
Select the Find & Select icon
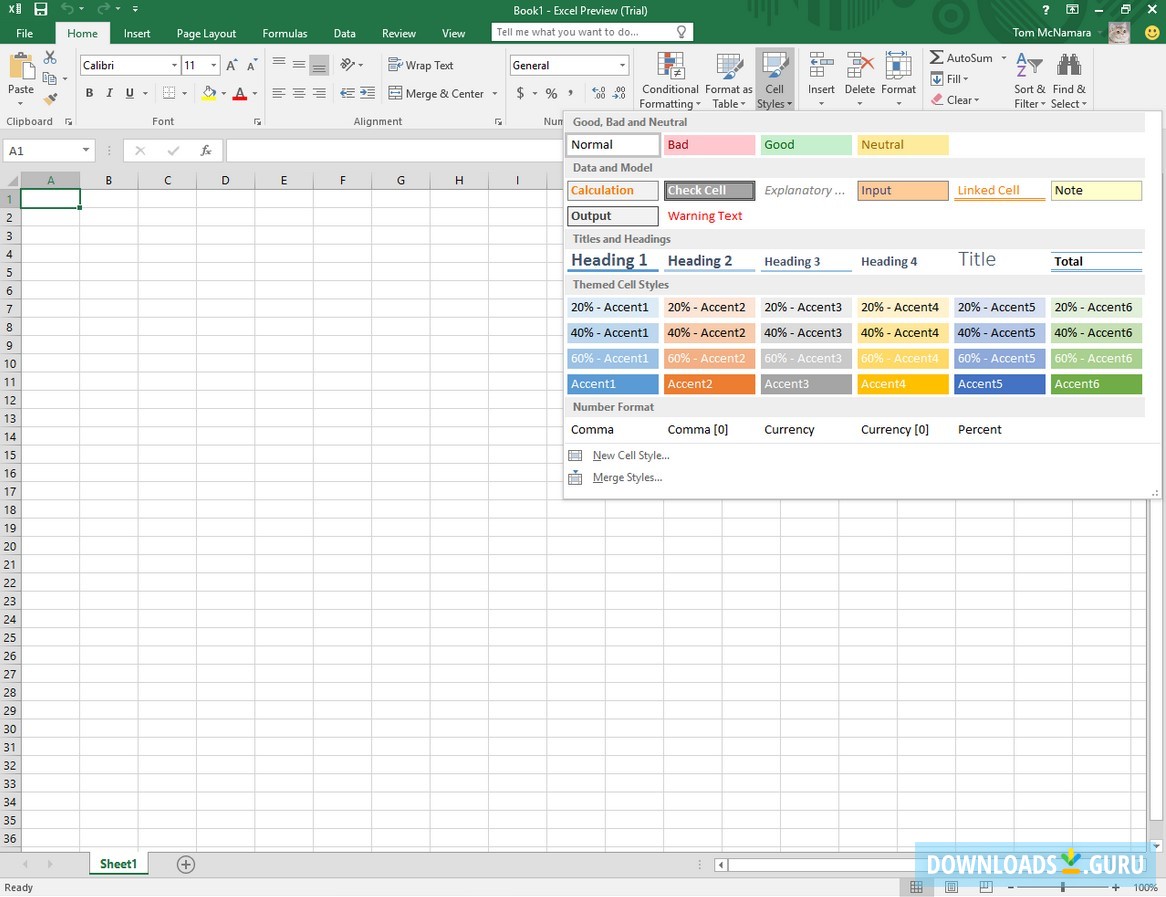click(x=1069, y=78)
